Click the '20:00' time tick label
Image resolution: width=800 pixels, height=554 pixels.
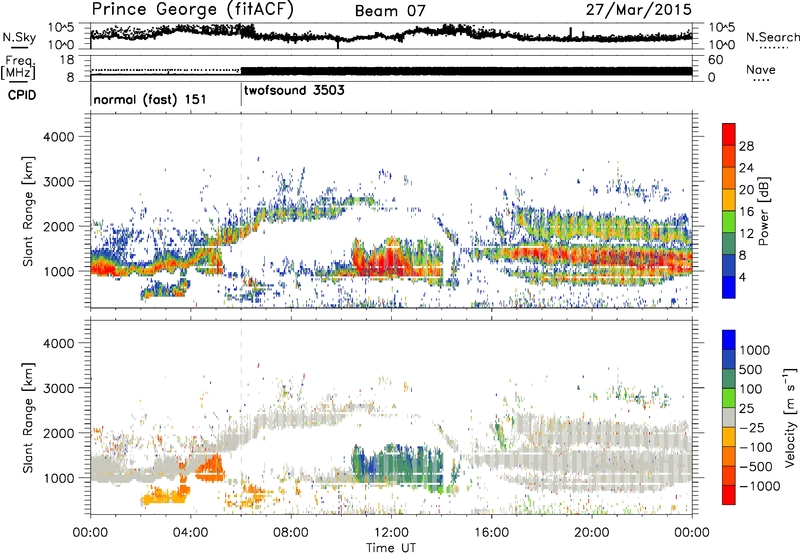click(592, 533)
